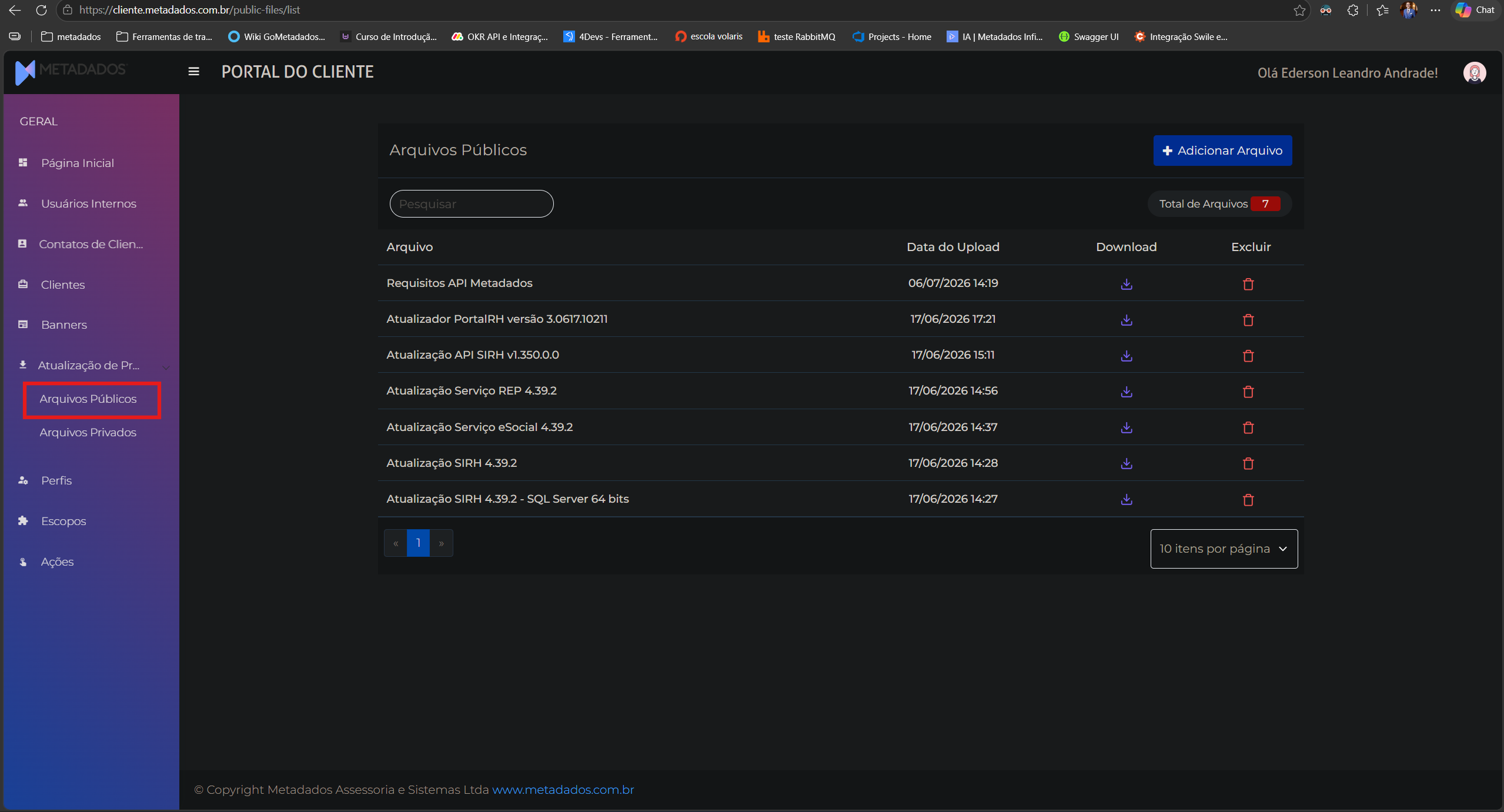Toggle the hamburger sidebar menu
Screen dimensions: 1504x812
193,72
